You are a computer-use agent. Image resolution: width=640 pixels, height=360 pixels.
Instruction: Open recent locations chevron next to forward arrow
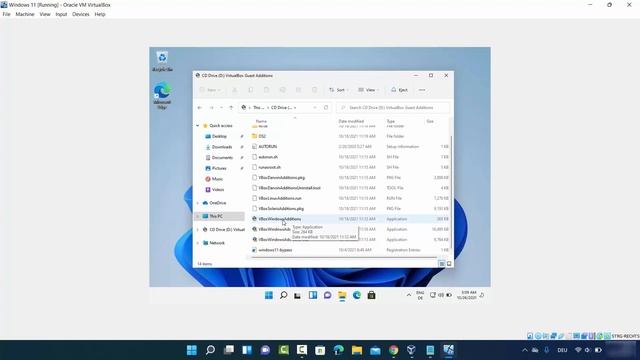point(221,108)
